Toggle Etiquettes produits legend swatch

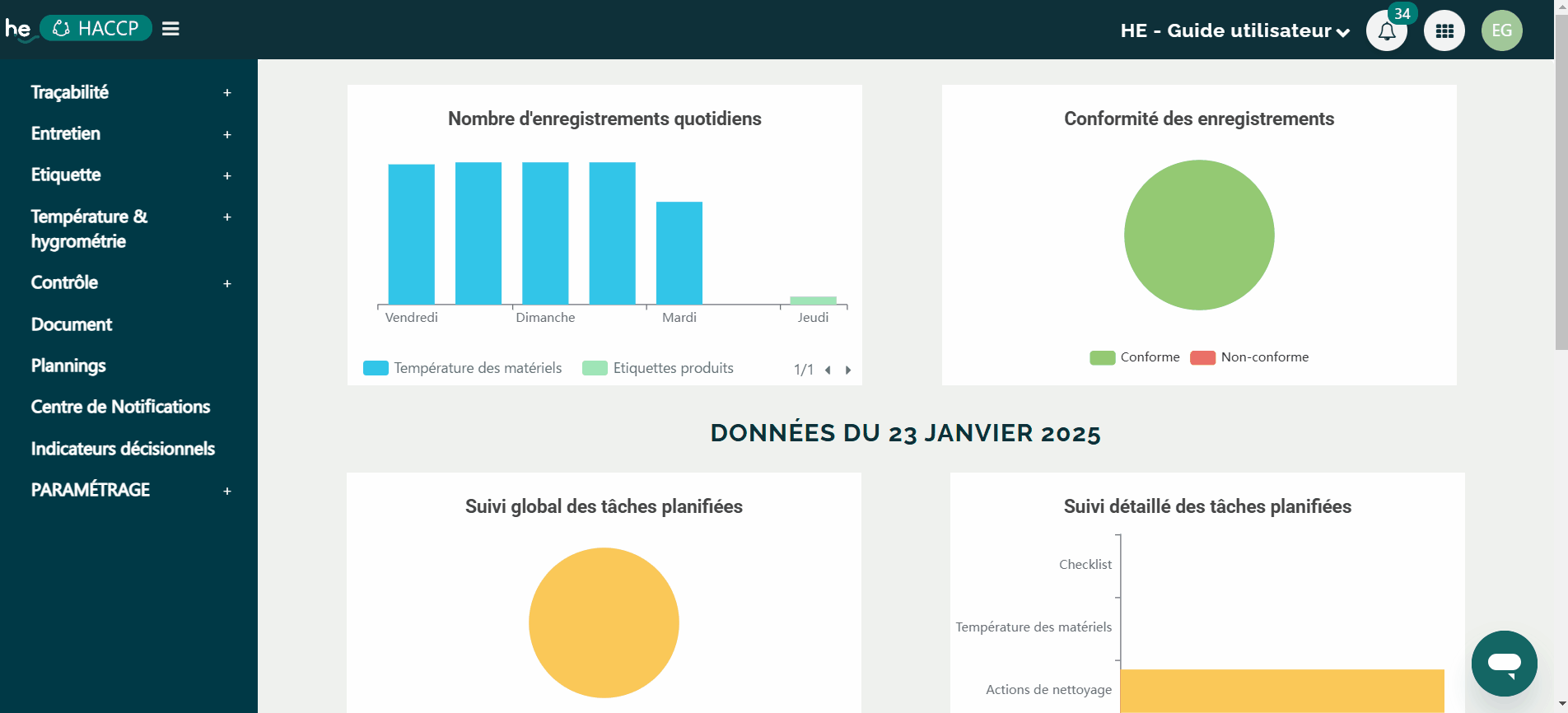pos(595,368)
